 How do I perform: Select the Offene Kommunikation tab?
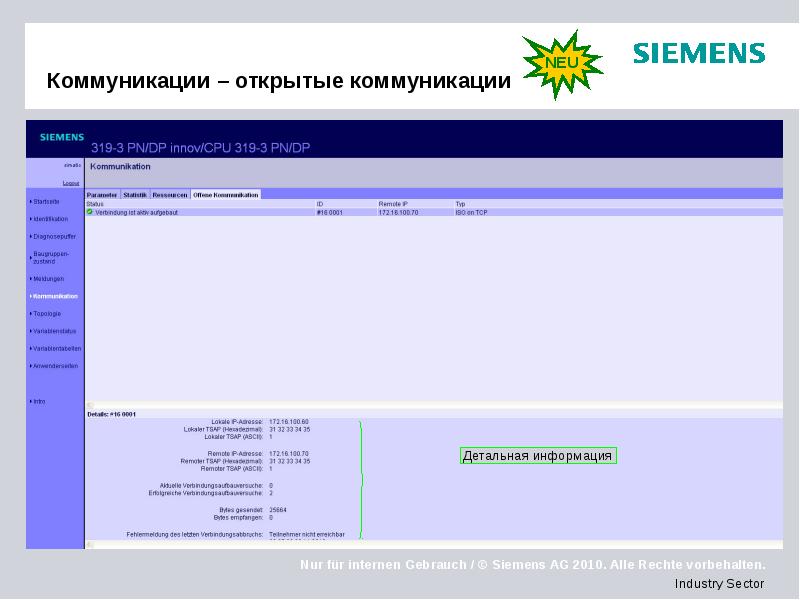[x=226, y=193]
